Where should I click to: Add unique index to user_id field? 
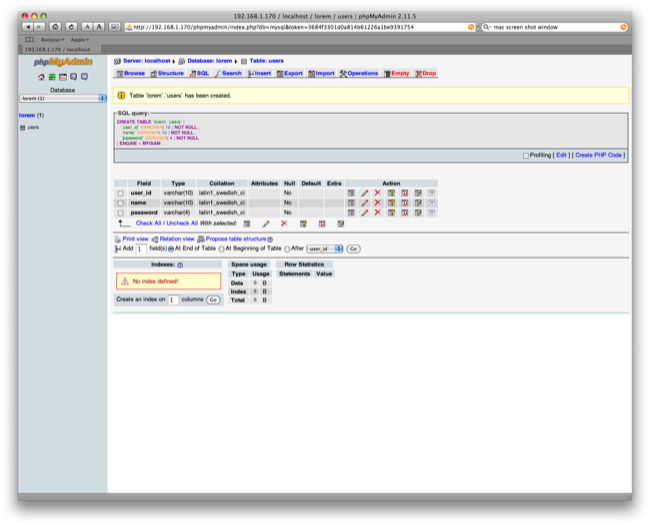point(405,193)
